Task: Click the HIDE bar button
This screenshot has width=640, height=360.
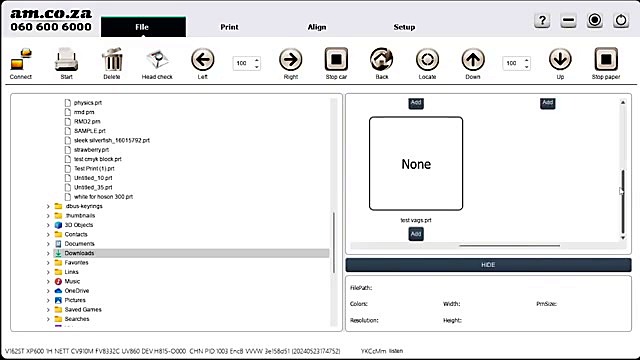Action: click(488, 265)
